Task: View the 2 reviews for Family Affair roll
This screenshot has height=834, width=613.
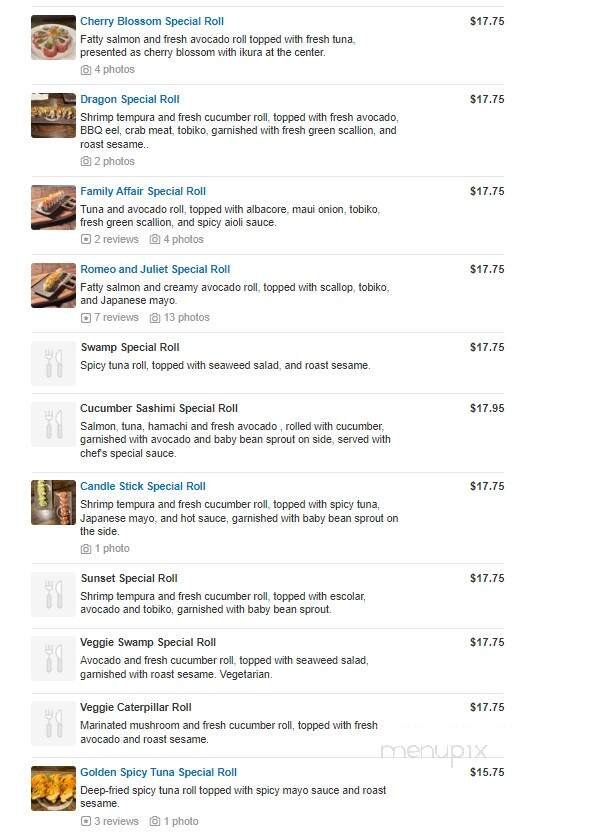Action: [110, 240]
